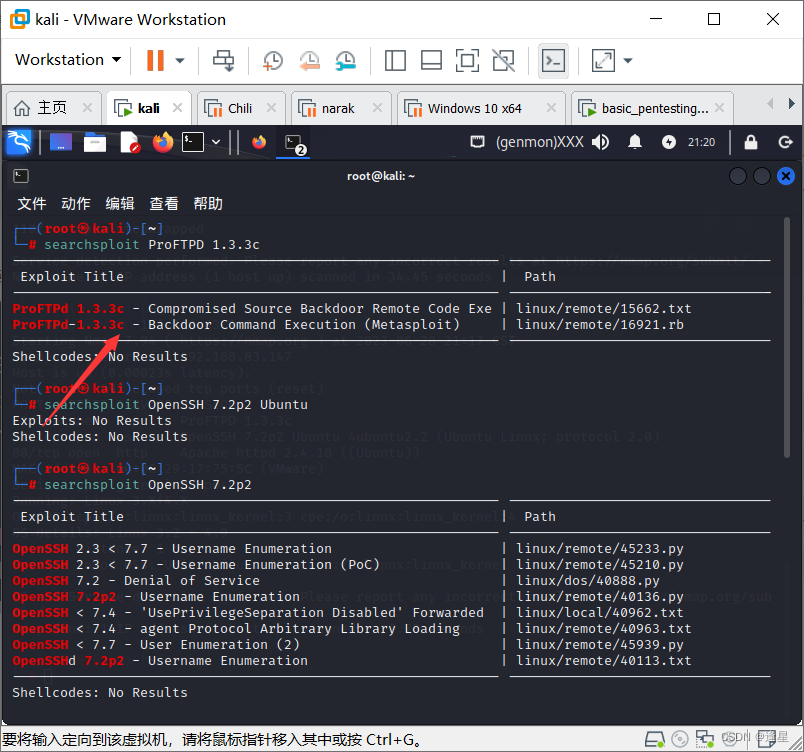Toggle the library sidebar view icon
The width and height of the screenshot is (804, 752).
(x=395, y=60)
